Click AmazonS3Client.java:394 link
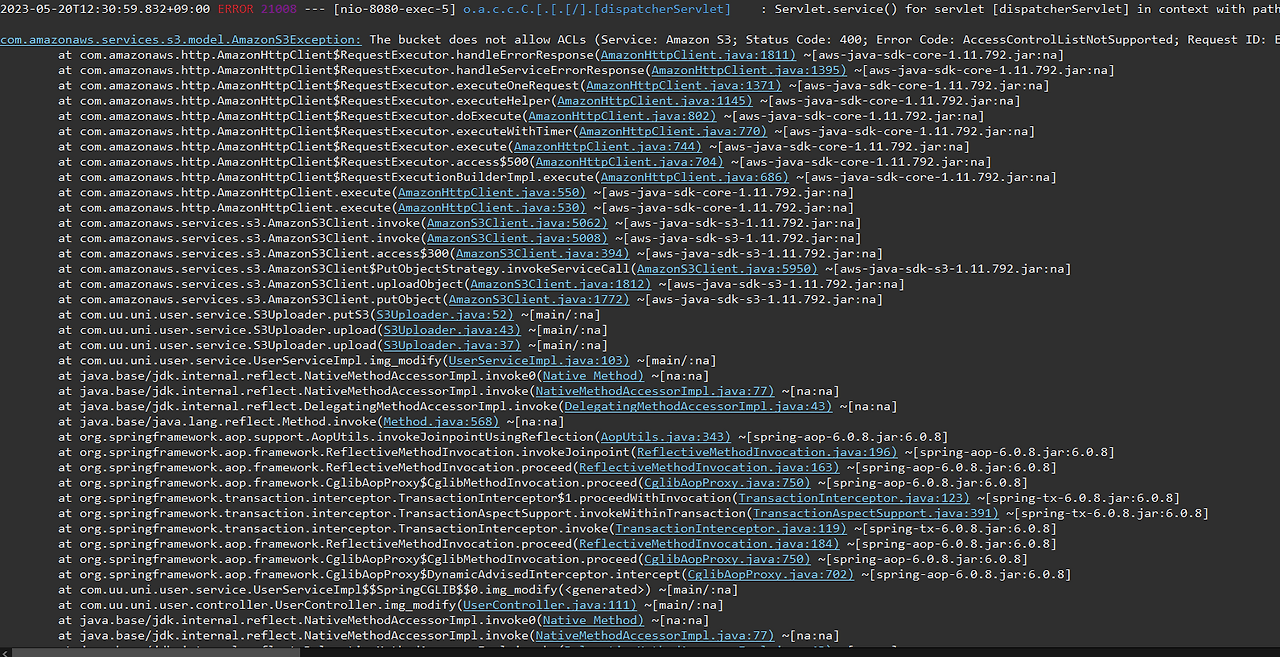 pos(542,253)
